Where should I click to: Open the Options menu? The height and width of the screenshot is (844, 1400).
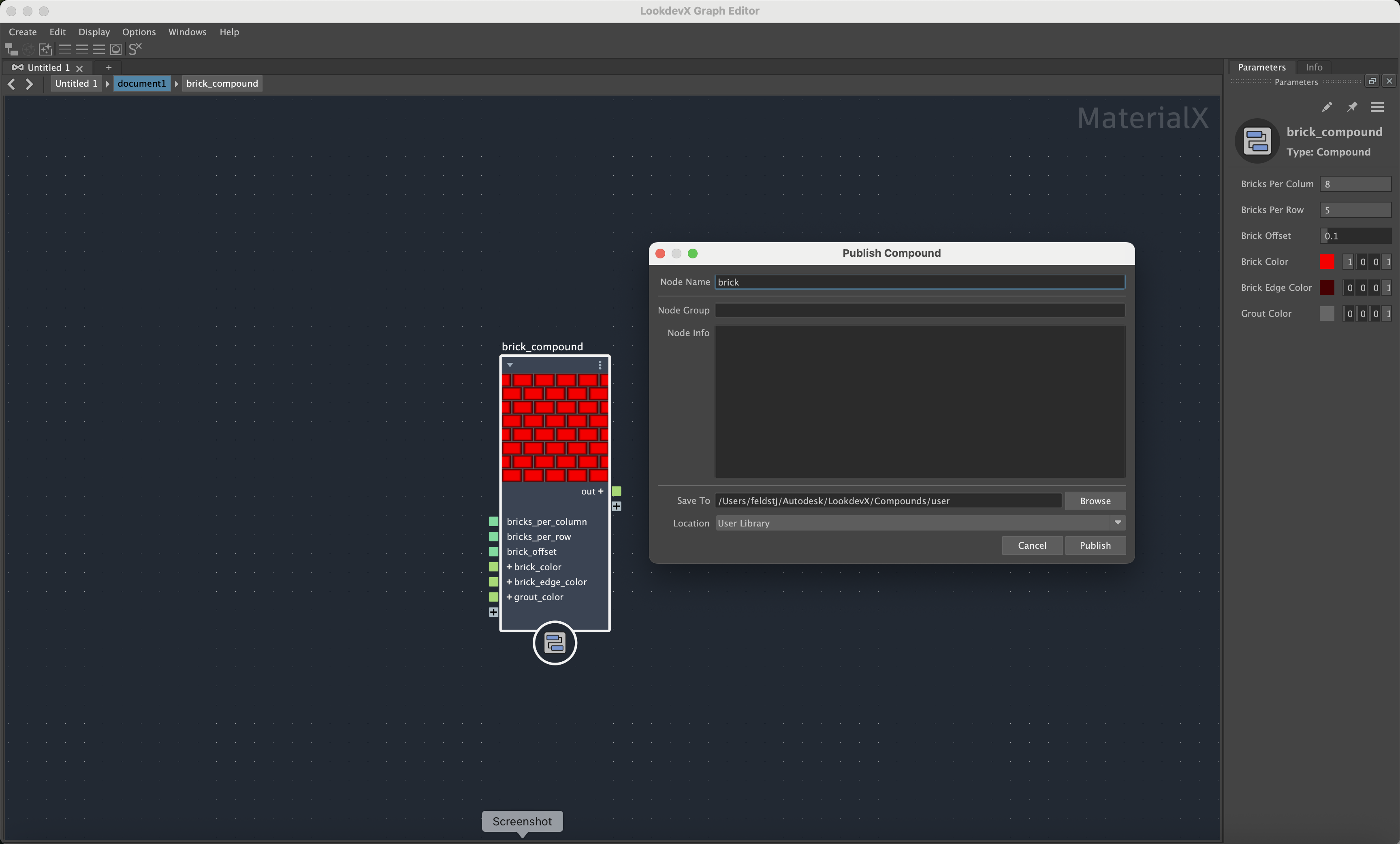coord(139,32)
